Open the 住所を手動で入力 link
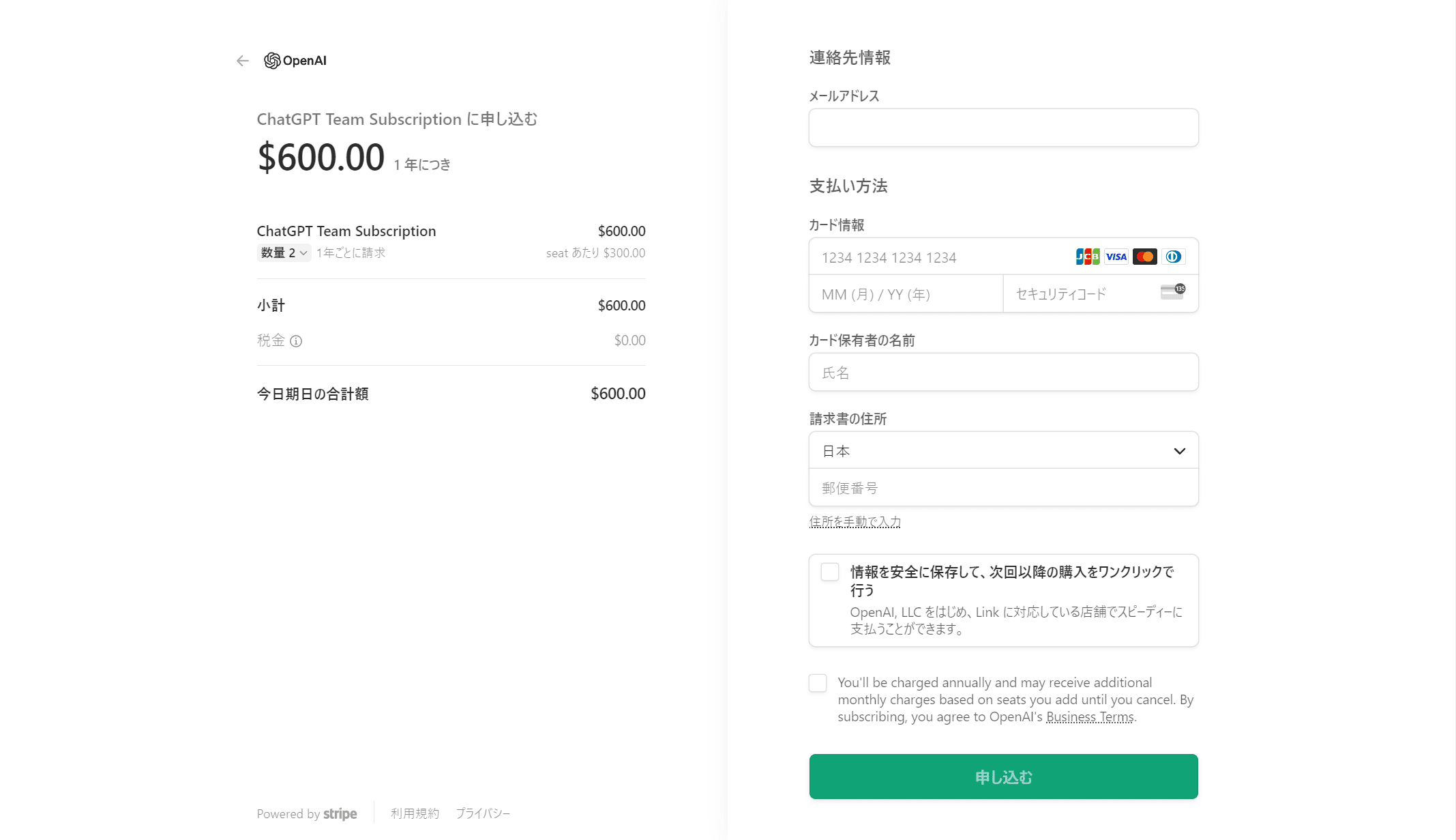 (x=855, y=522)
